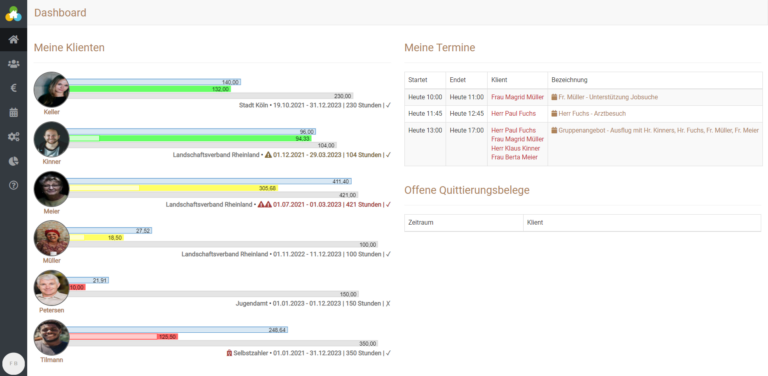Click Kinner's green 94.33 hours bar
The width and height of the screenshot is (768, 376).
191,139
